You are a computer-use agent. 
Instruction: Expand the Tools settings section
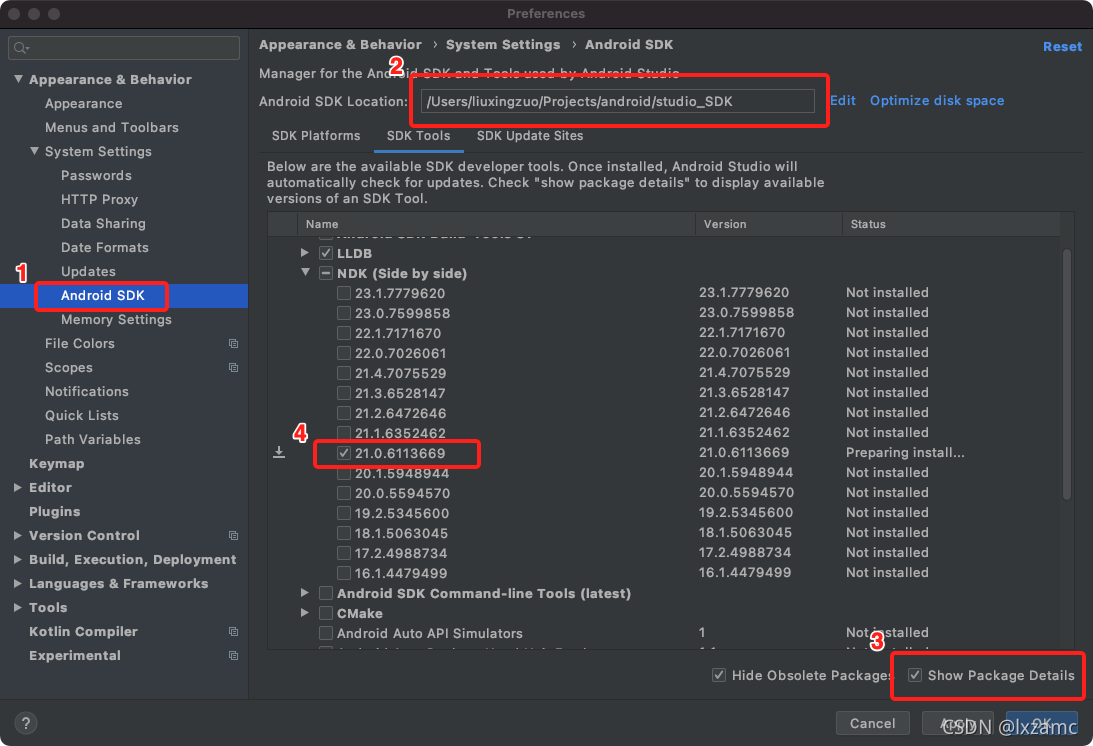pyautogui.click(x=18, y=607)
